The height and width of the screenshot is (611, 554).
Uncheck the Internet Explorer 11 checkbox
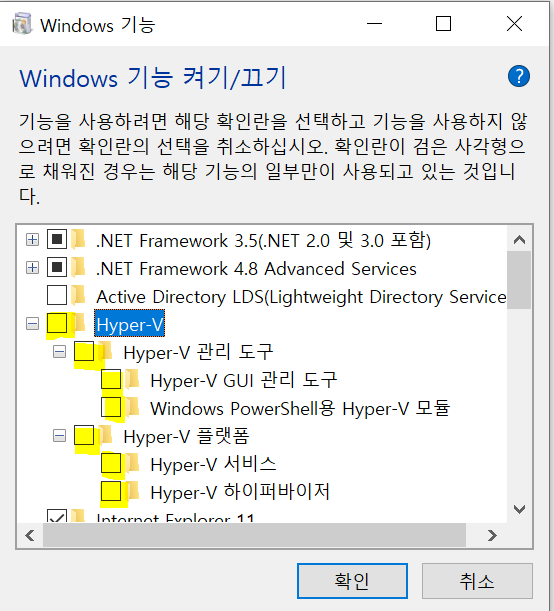tap(57, 516)
